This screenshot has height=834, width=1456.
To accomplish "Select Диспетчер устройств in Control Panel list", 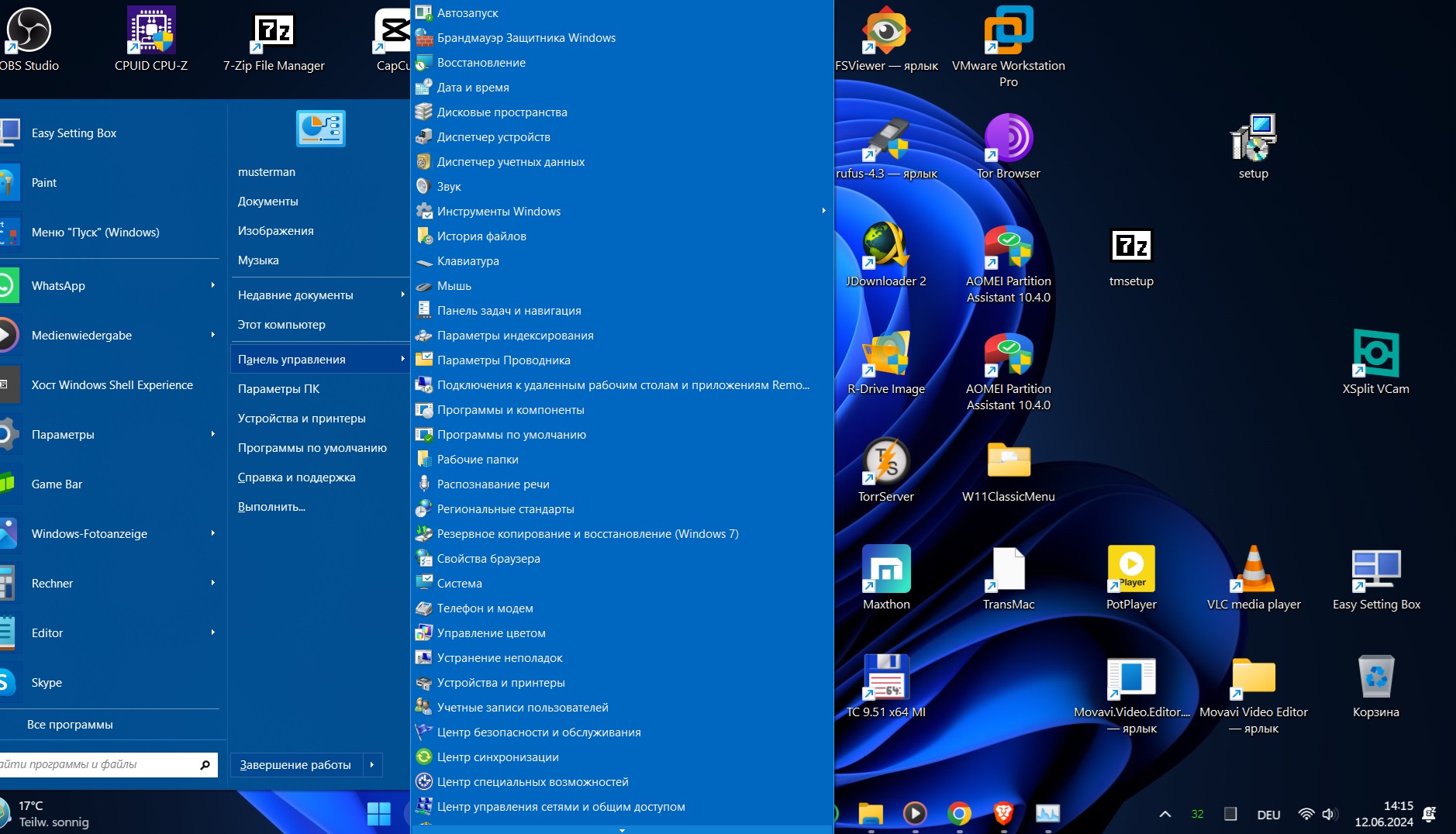I will coord(493,137).
